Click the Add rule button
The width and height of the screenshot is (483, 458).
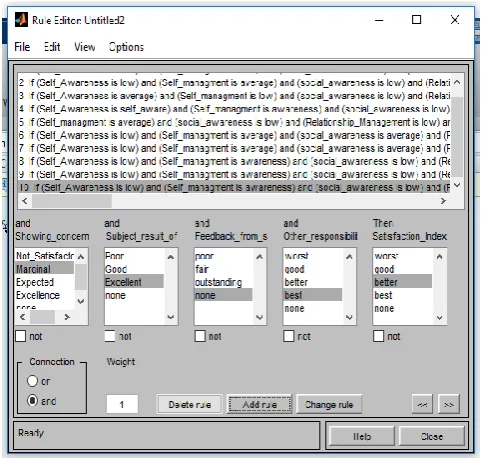259,404
